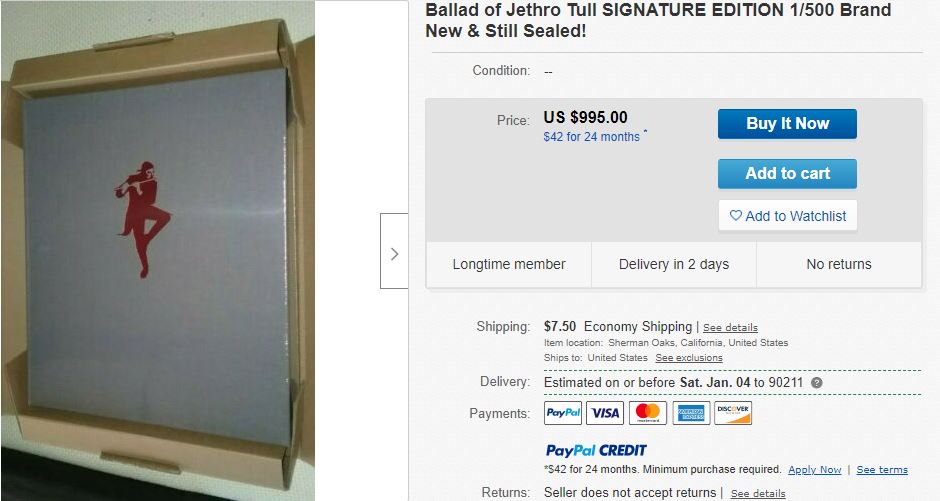This screenshot has width=940, height=501.
Task: Open See exclusions link under Ships to
Action: click(689, 358)
